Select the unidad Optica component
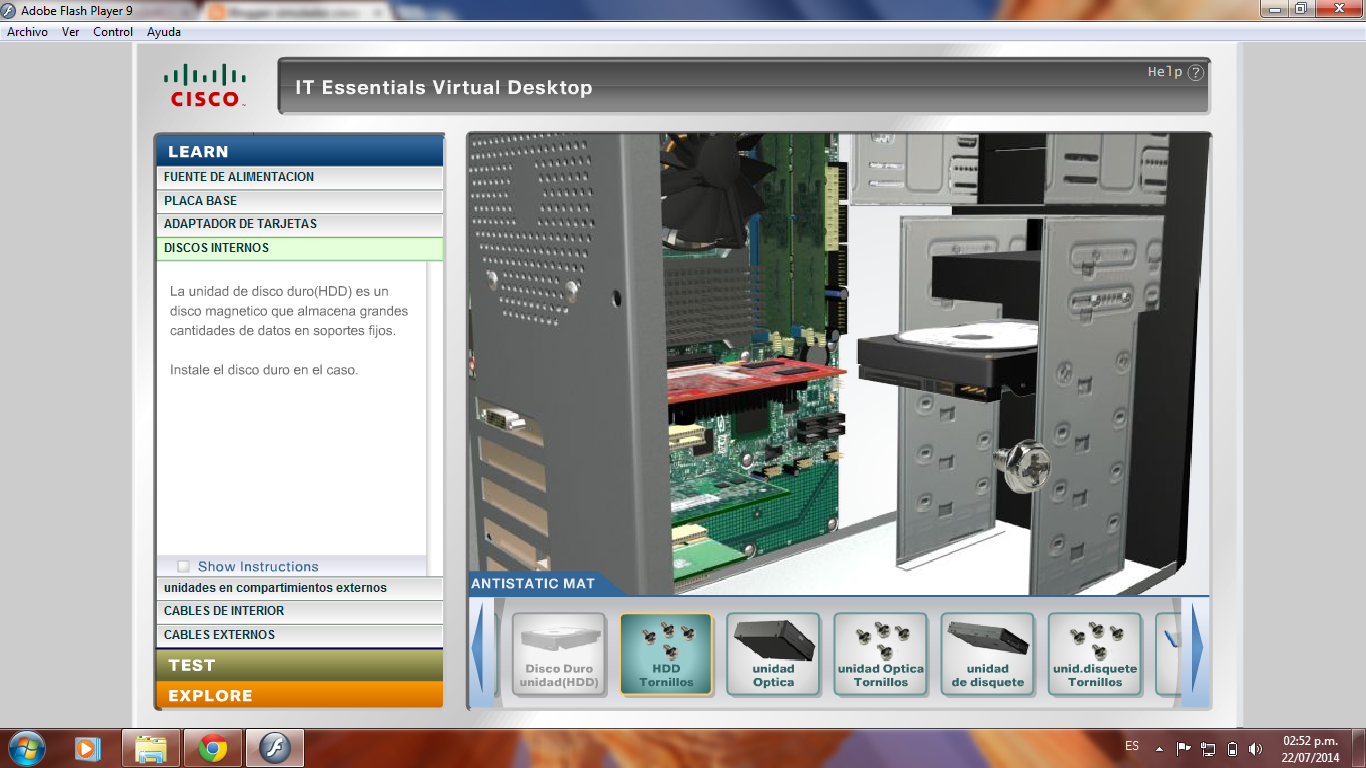 774,655
